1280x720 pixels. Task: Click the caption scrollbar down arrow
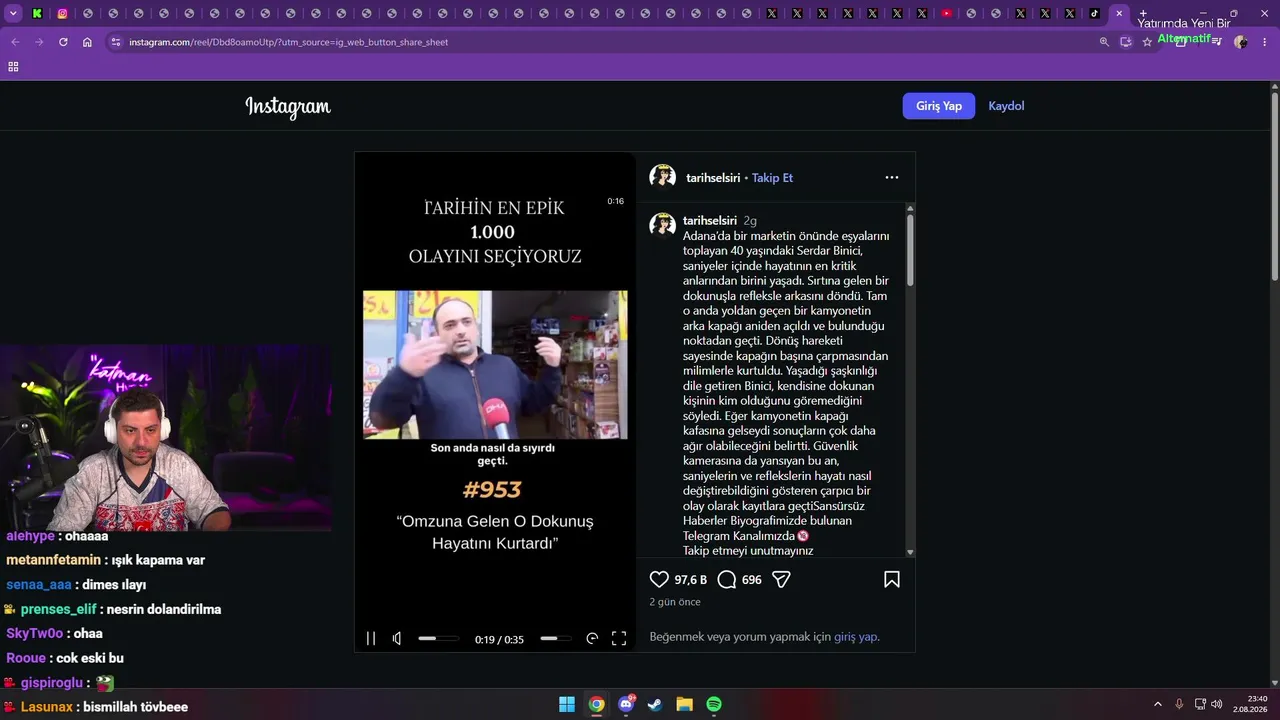(x=910, y=552)
